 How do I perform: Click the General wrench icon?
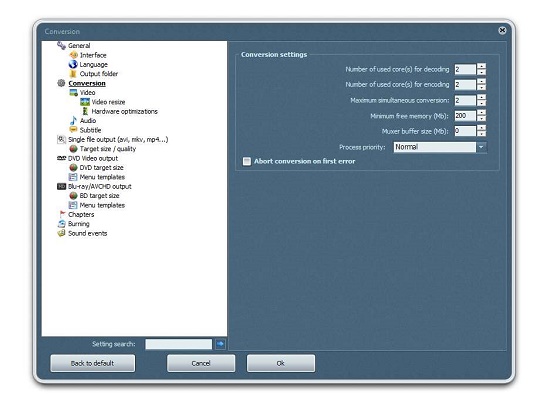tap(61, 46)
